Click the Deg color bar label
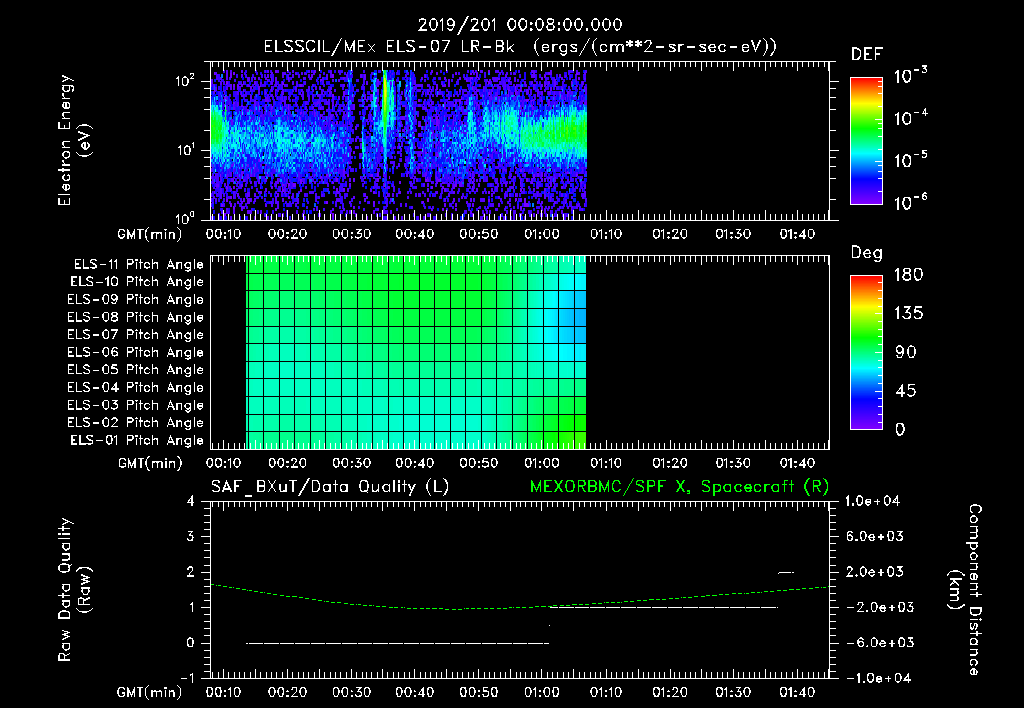 click(x=867, y=253)
